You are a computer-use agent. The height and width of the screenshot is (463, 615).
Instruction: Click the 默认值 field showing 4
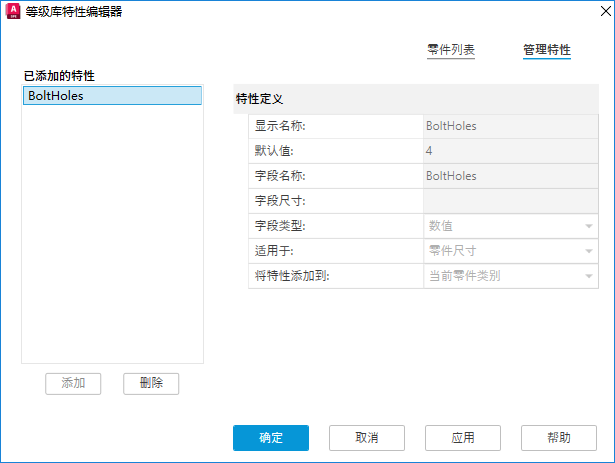click(x=509, y=151)
